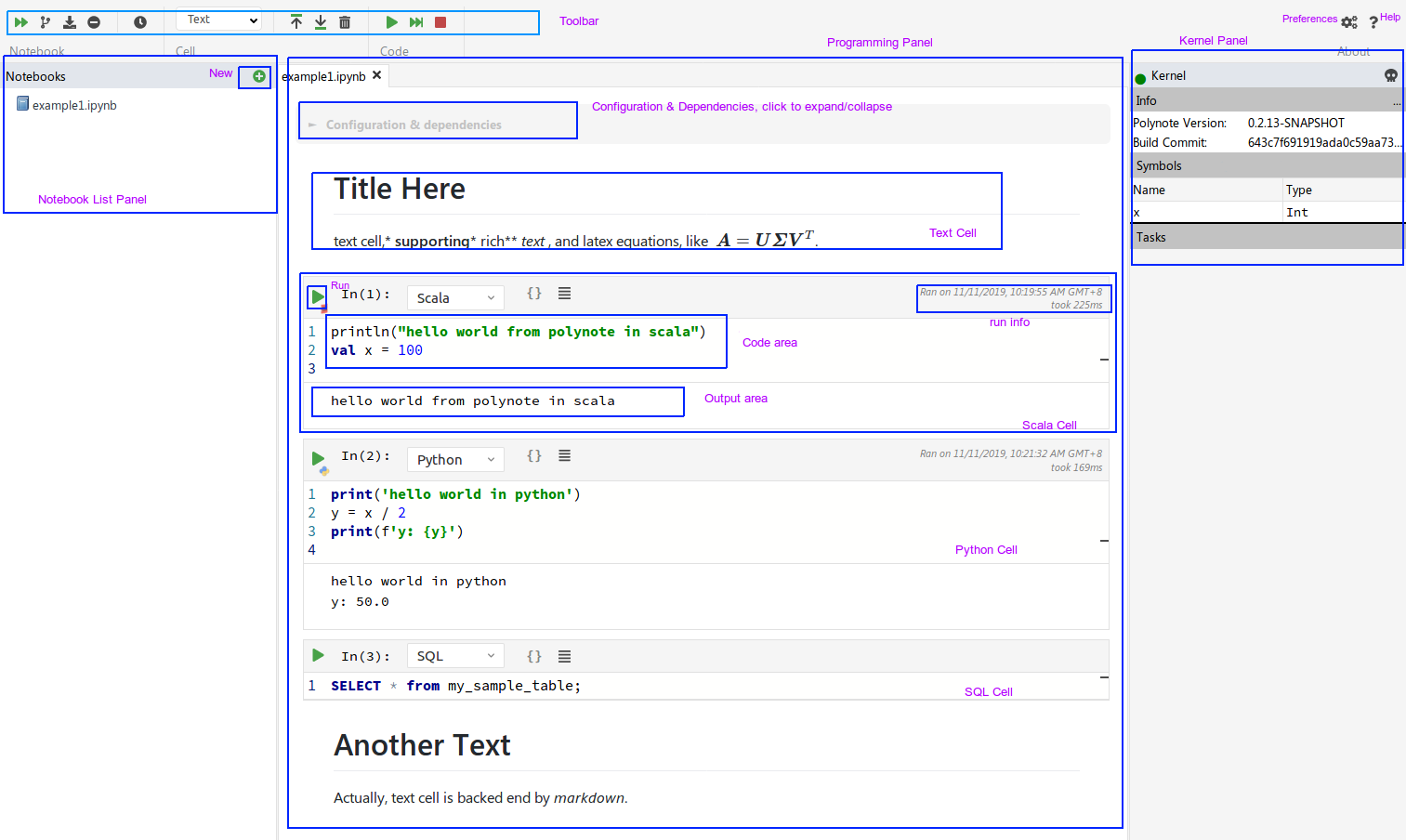Click the run-to-cursor skip icon in the toolbar
The height and width of the screenshot is (840, 1406).
(416, 22)
